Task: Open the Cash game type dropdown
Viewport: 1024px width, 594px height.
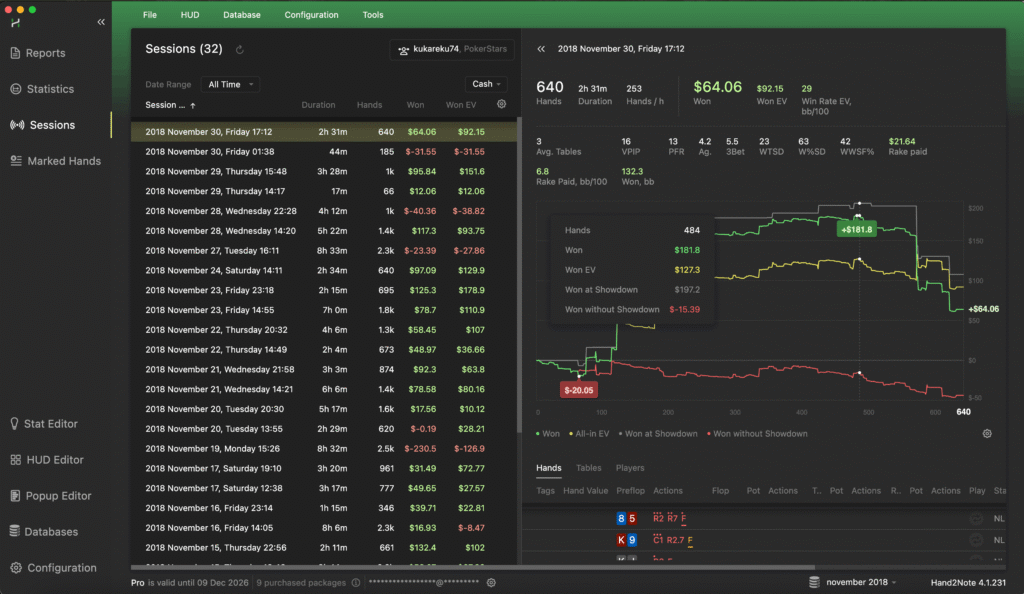Action: click(486, 85)
